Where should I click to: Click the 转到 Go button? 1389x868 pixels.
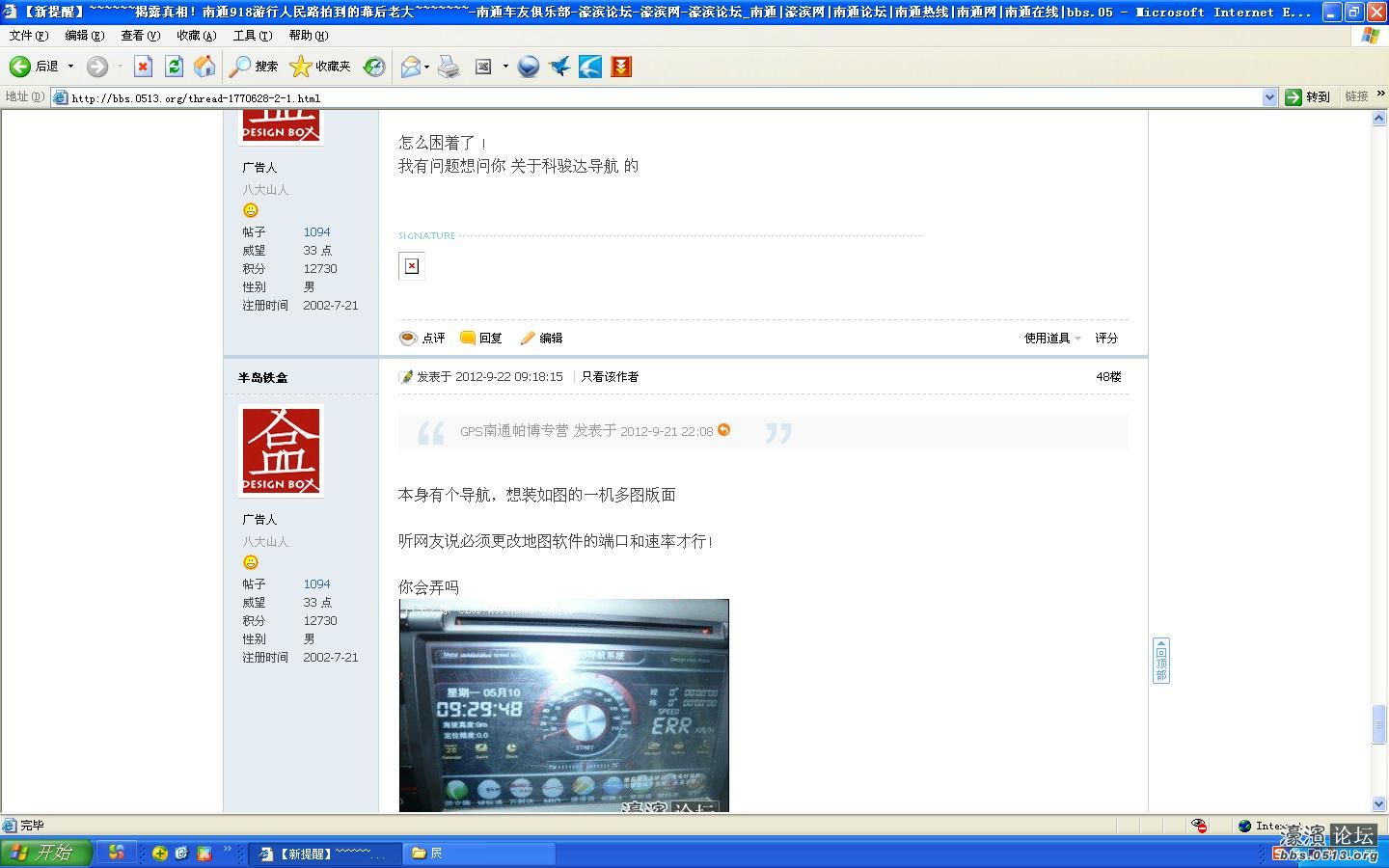1308,97
